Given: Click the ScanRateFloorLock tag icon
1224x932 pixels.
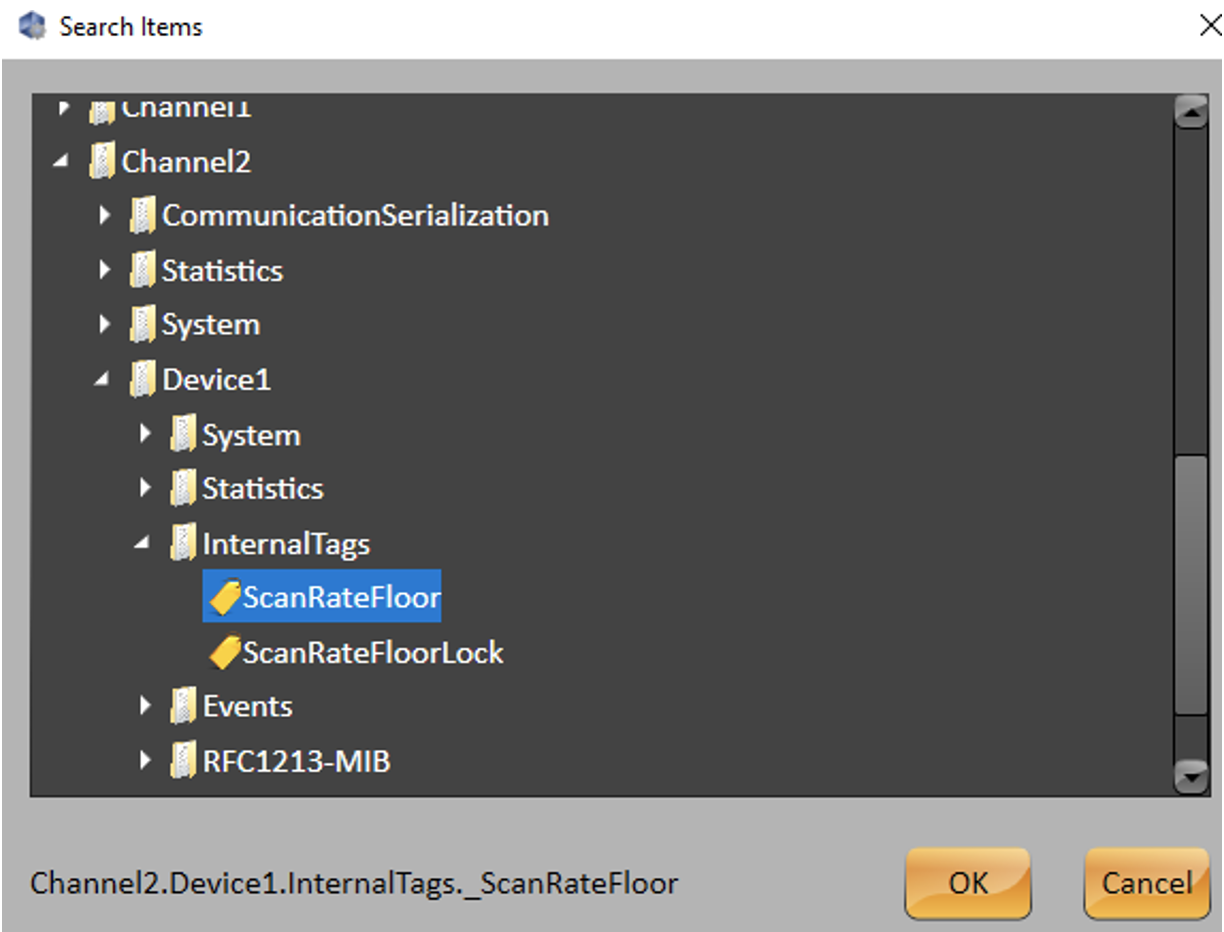Looking at the screenshot, I should (224, 653).
